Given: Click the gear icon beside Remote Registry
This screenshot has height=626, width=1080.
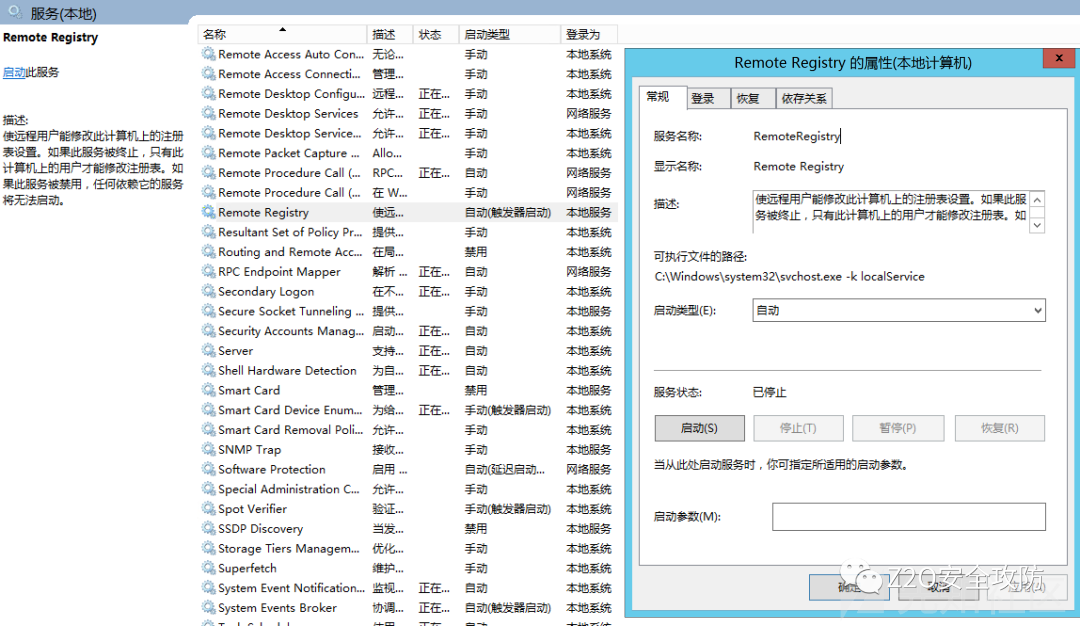Looking at the screenshot, I should click(x=208, y=212).
